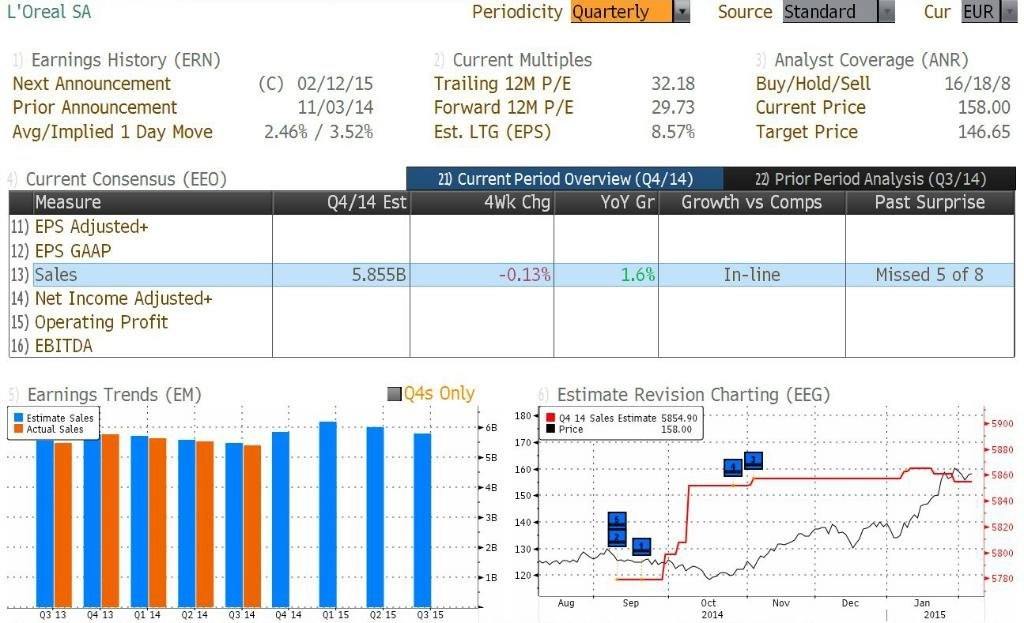The height and width of the screenshot is (623, 1024).
Task: Click the Trailing 12M P/E value 32.18
Action: click(673, 84)
